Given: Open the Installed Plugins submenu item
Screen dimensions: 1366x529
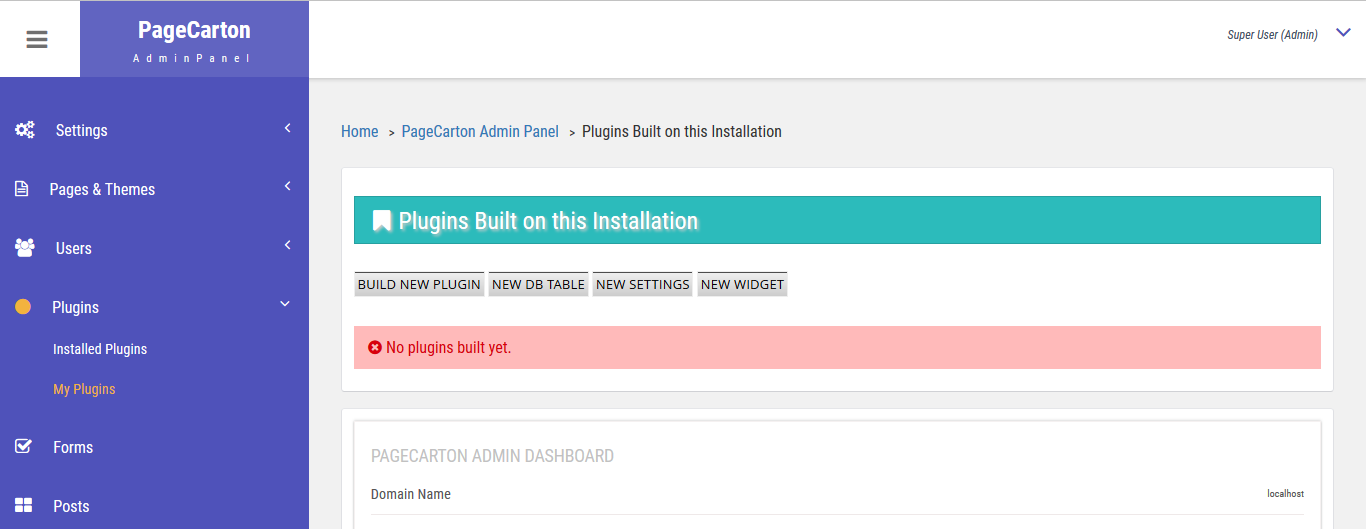Looking at the screenshot, I should click(100, 349).
